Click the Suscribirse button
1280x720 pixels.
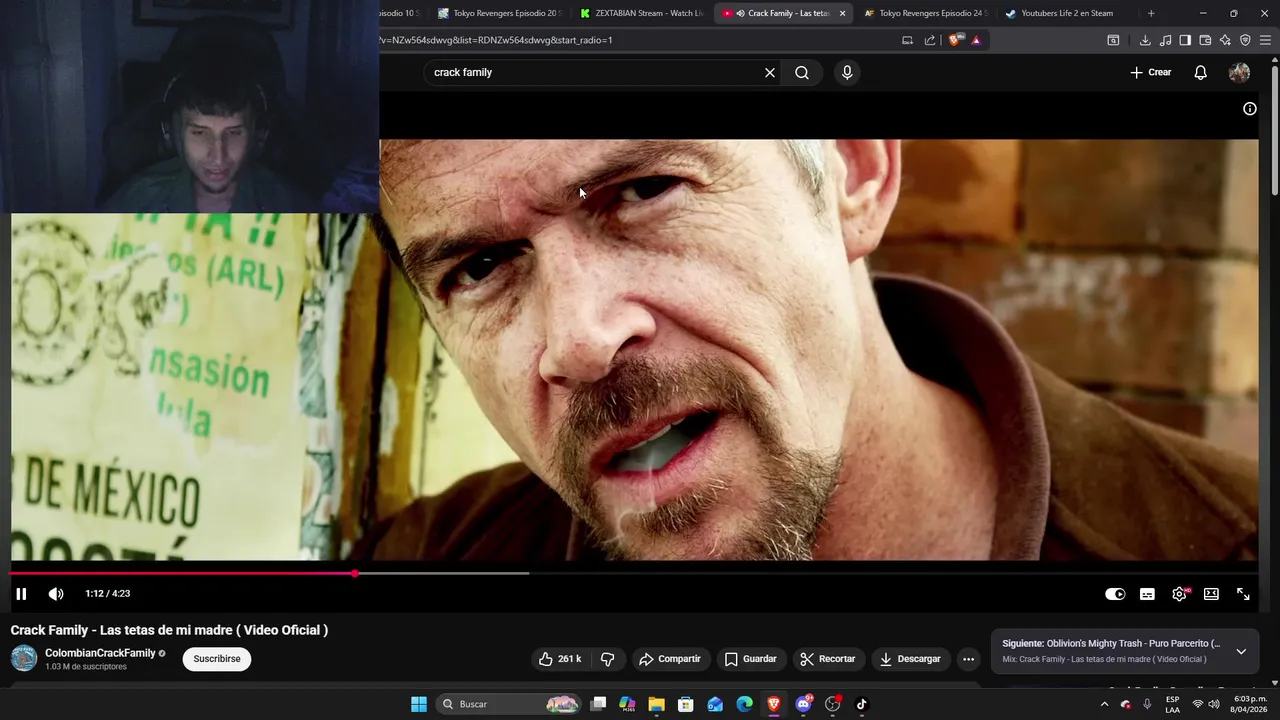pyautogui.click(x=217, y=659)
